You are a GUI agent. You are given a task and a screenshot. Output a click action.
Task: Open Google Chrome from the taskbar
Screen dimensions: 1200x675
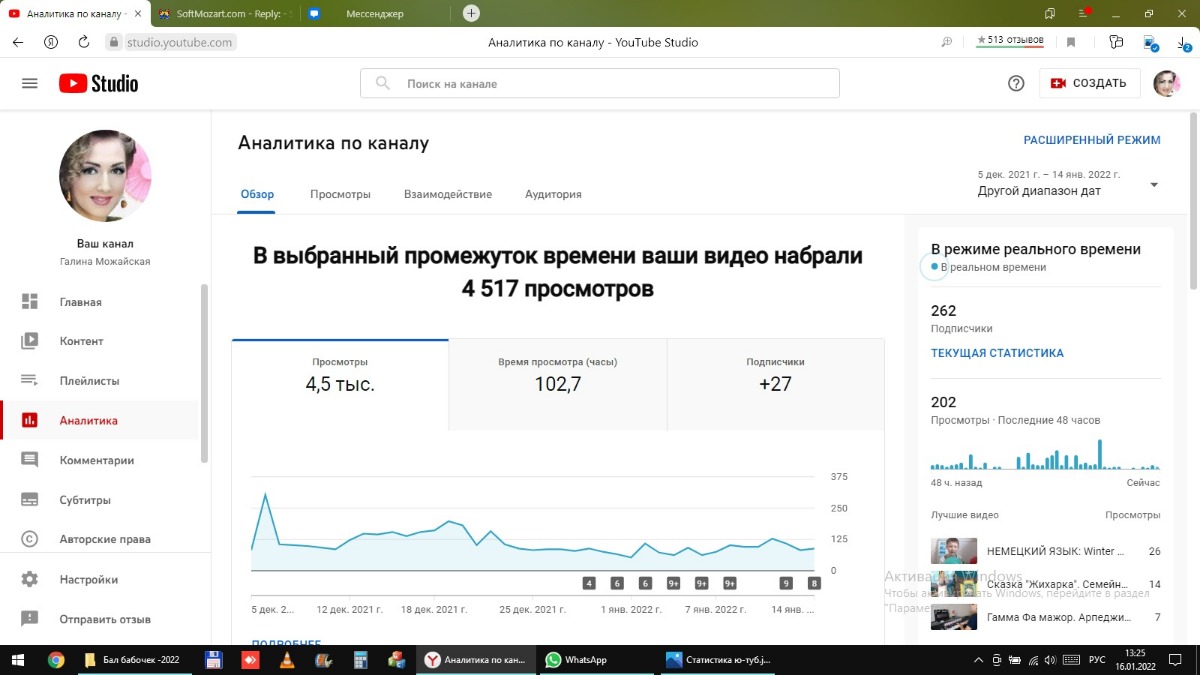[x=56, y=660]
